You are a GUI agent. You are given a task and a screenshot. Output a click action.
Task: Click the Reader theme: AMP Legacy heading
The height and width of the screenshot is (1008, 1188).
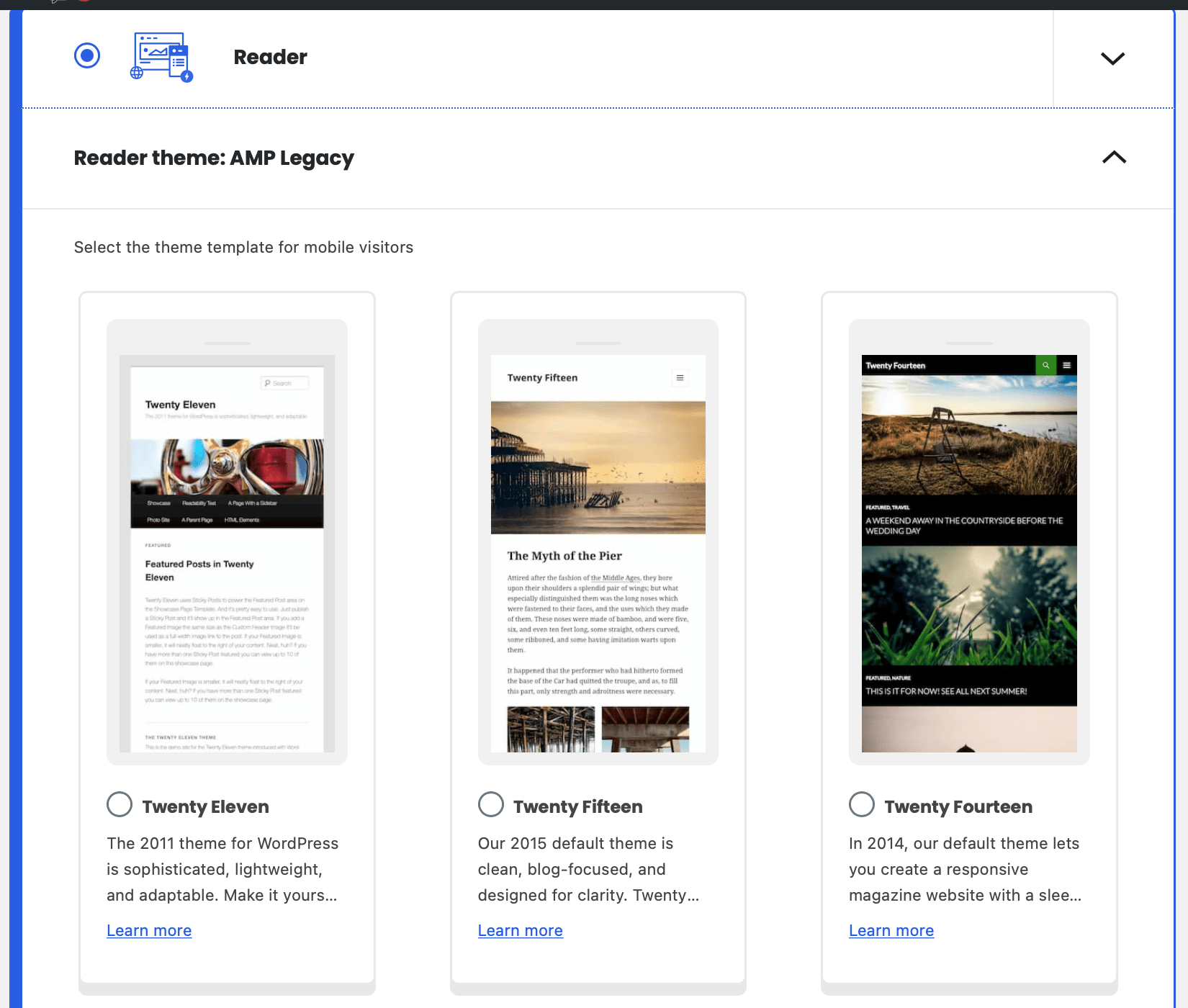214,158
